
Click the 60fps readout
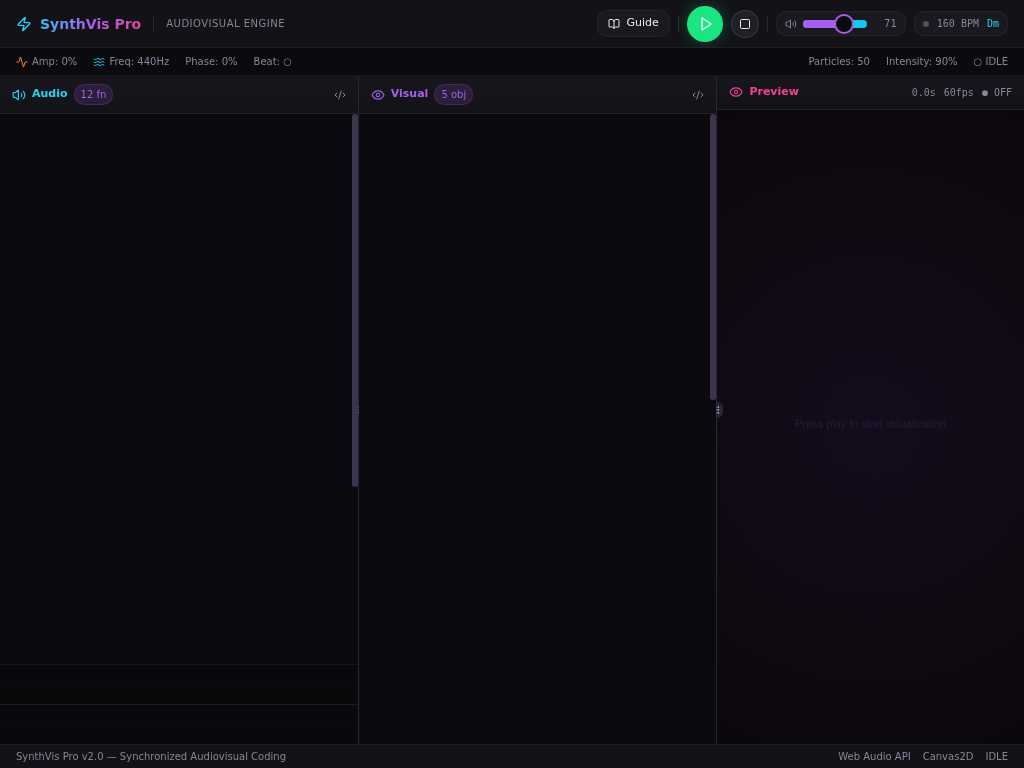(958, 92)
